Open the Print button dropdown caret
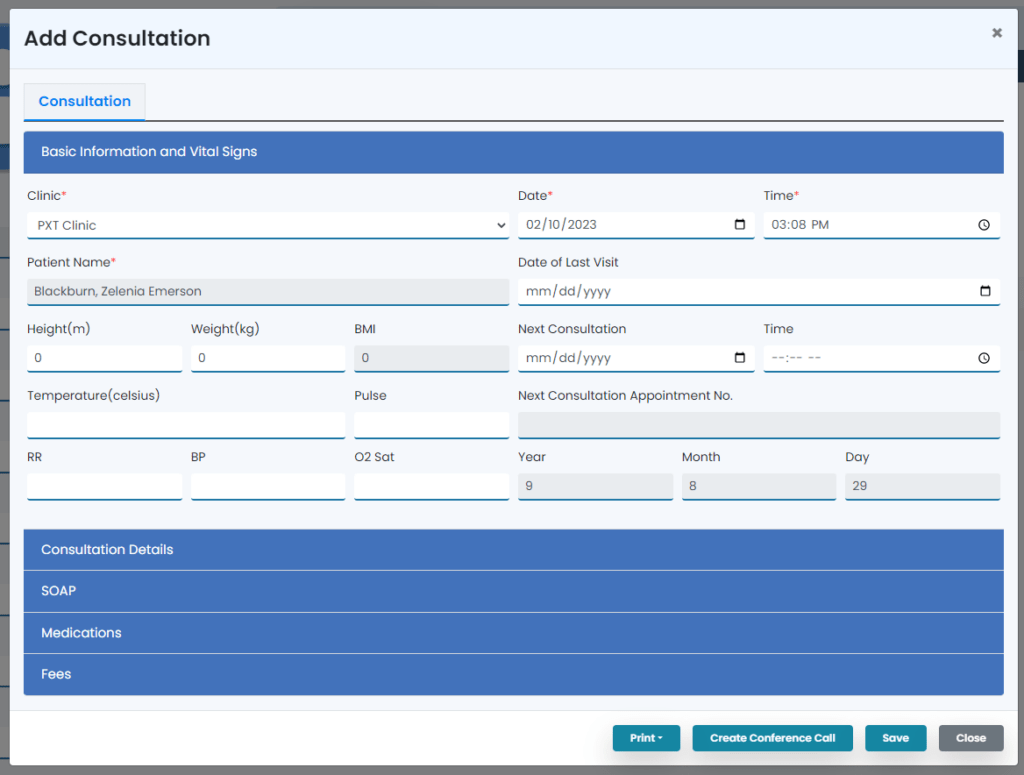Image resolution: width=1024 pixels, height=775 pixels. [661, 738]
